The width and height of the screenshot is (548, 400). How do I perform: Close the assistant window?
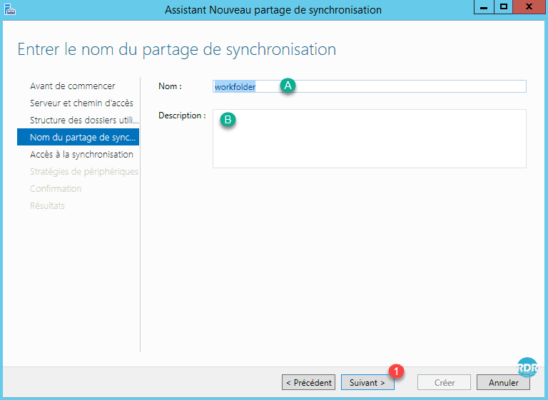[529, 7]
